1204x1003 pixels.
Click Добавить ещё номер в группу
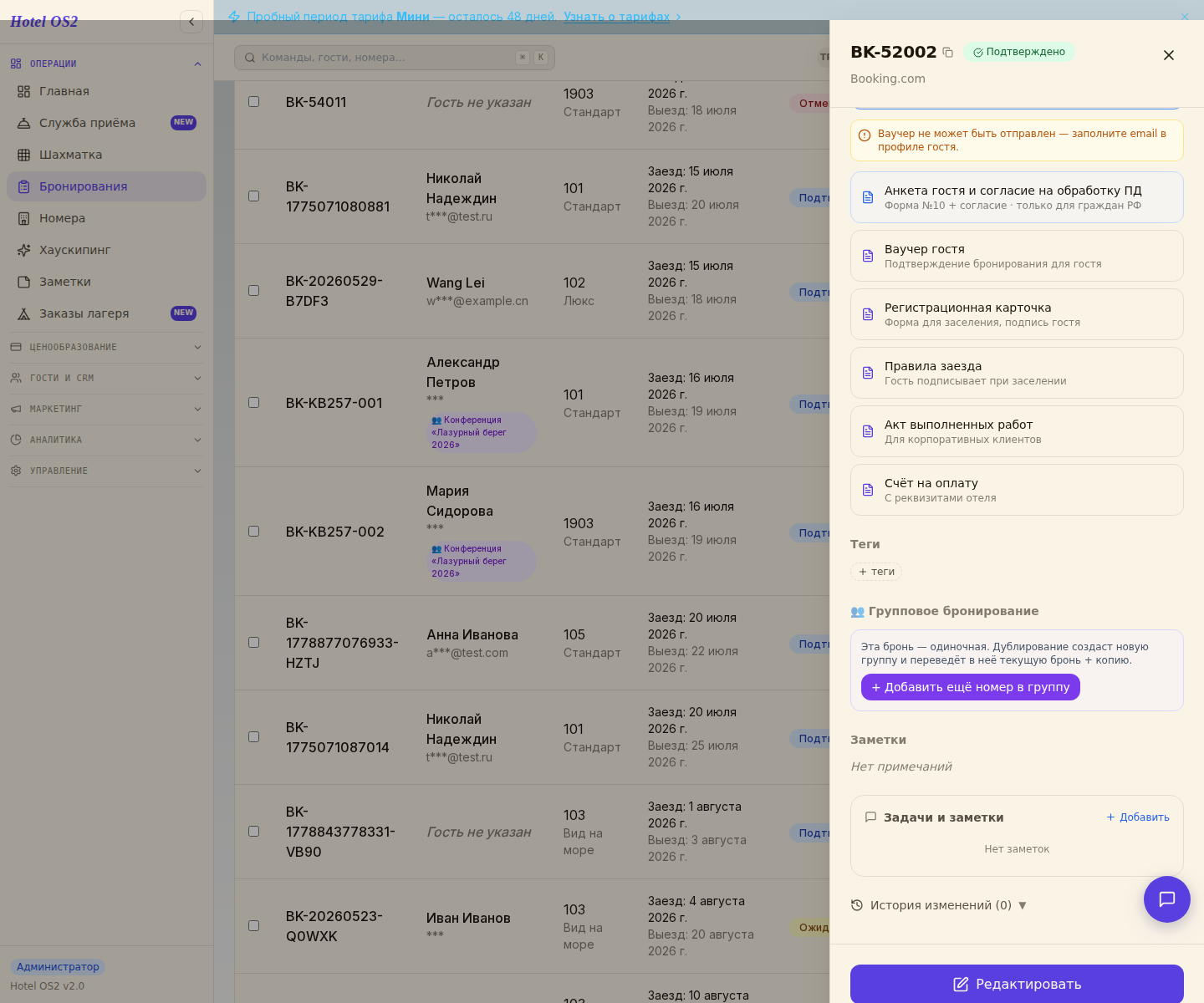pos(971,687)
